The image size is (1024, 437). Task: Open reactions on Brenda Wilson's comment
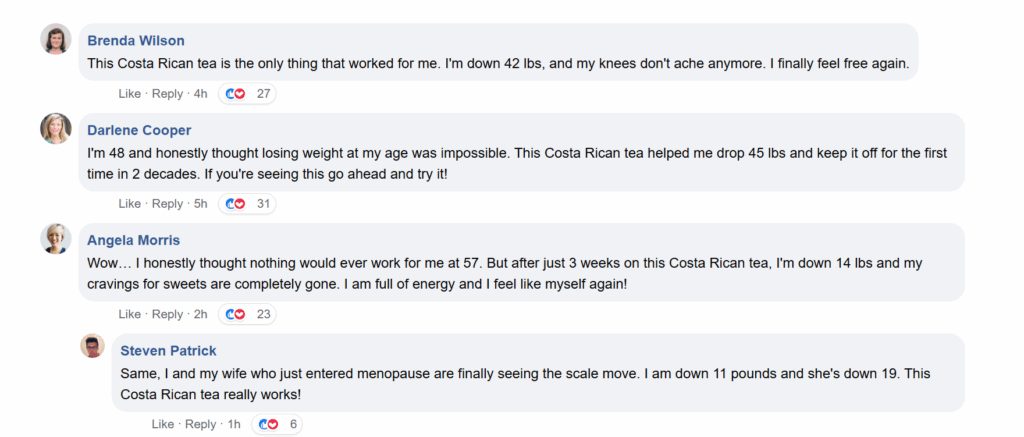[x=247, y=94]
